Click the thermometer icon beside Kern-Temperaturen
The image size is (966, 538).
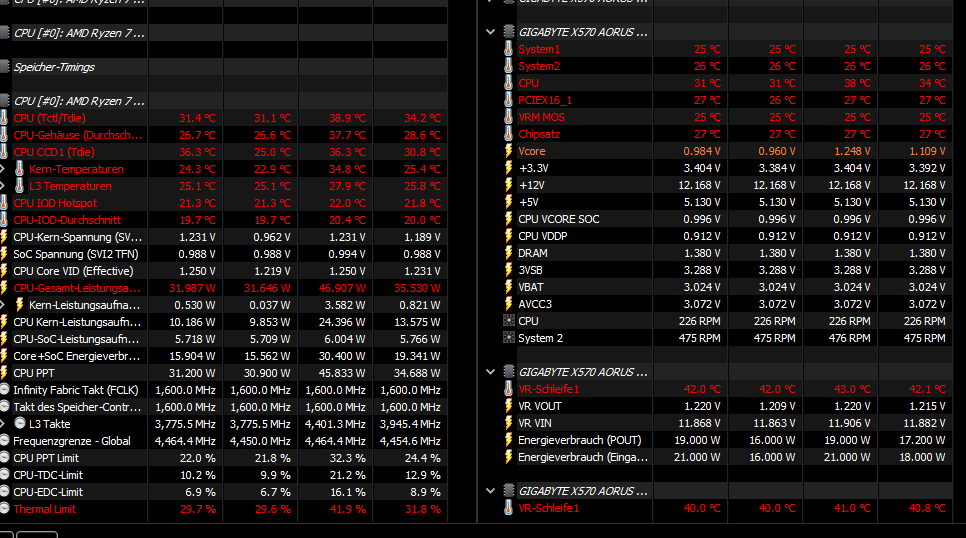click(x=19, y=169)
